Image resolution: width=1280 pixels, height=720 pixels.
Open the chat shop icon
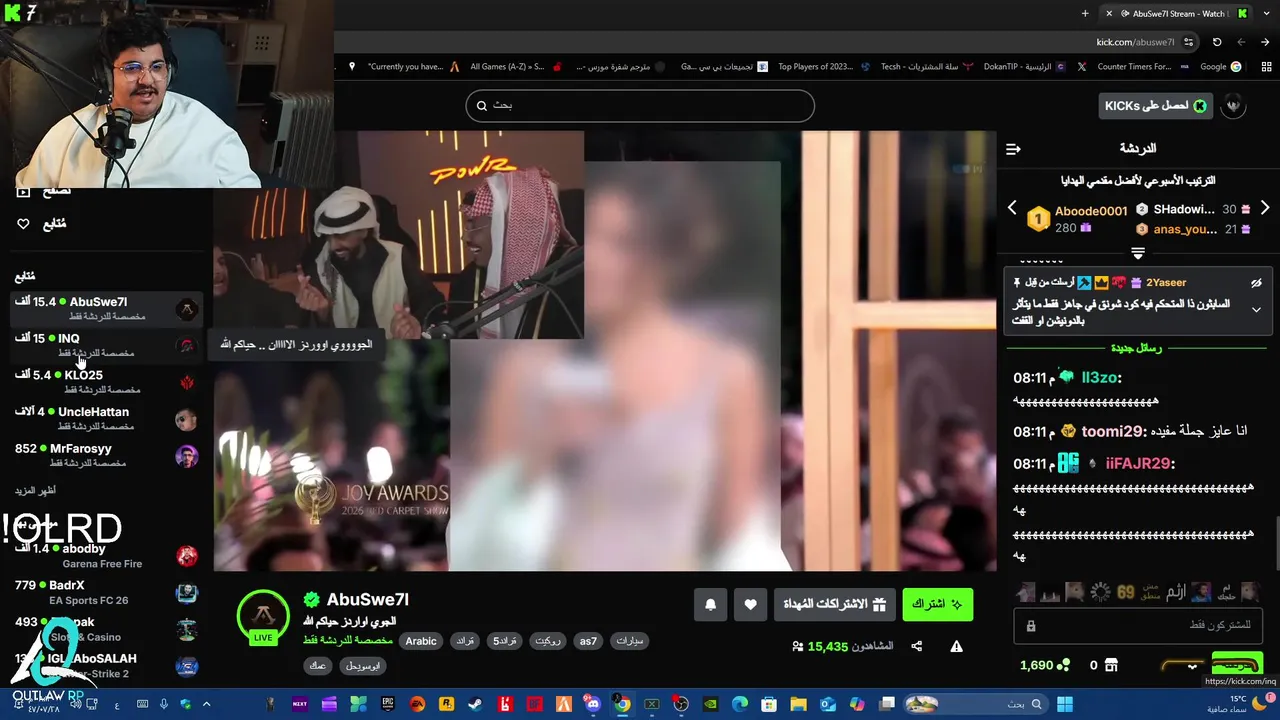coord(1111,665)
